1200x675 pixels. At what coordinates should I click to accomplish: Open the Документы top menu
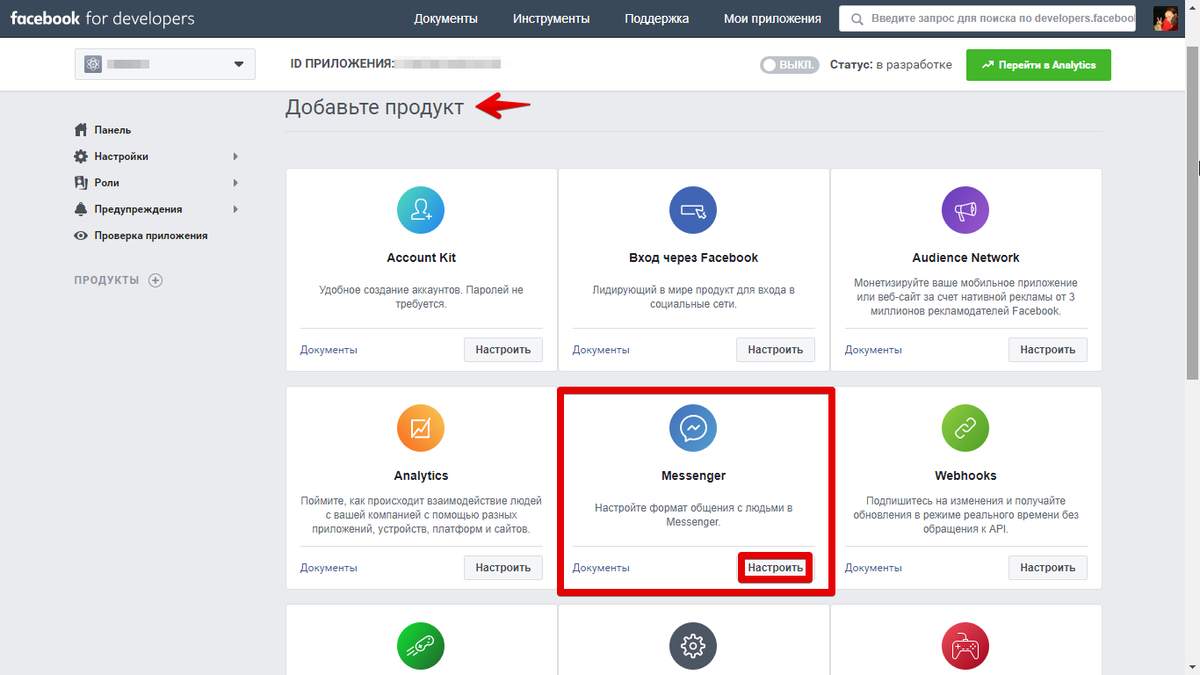[x=446, y=19]
